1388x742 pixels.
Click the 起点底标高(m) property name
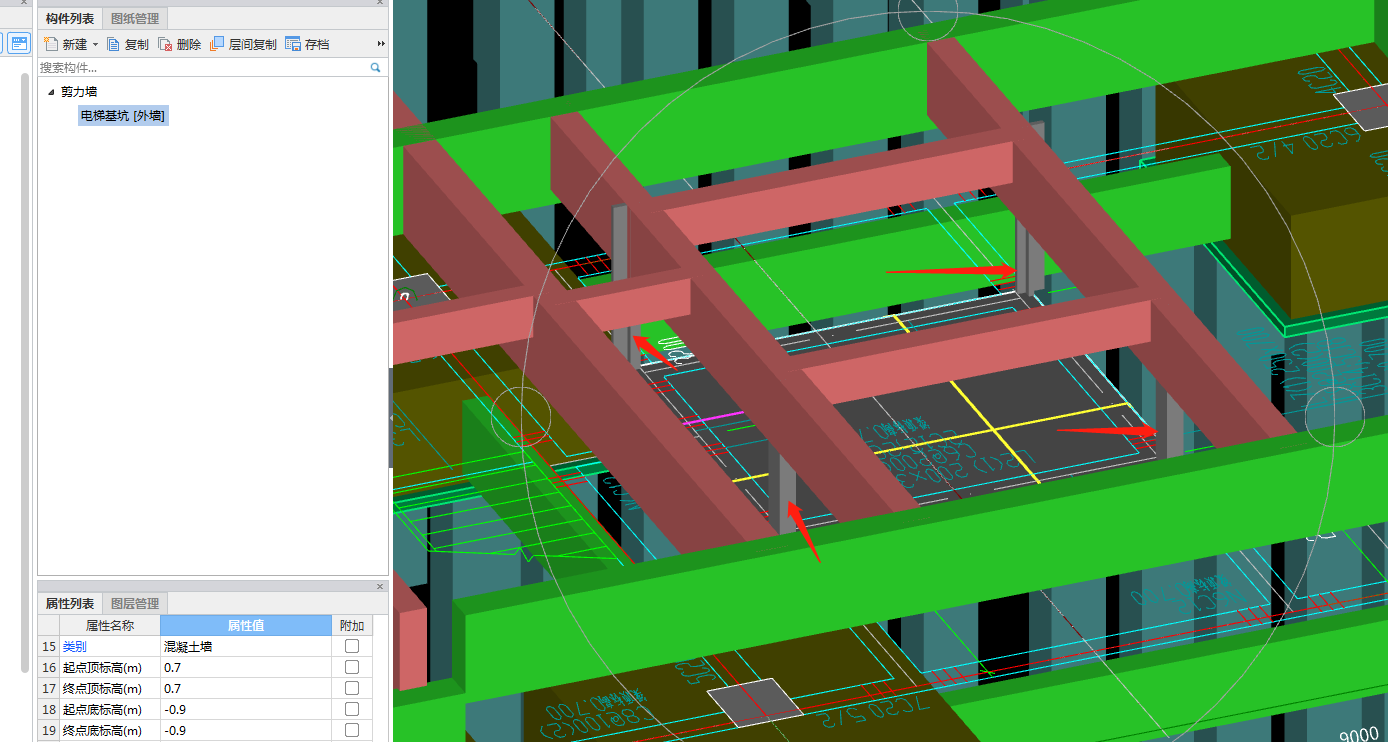(x=102, y=710)
